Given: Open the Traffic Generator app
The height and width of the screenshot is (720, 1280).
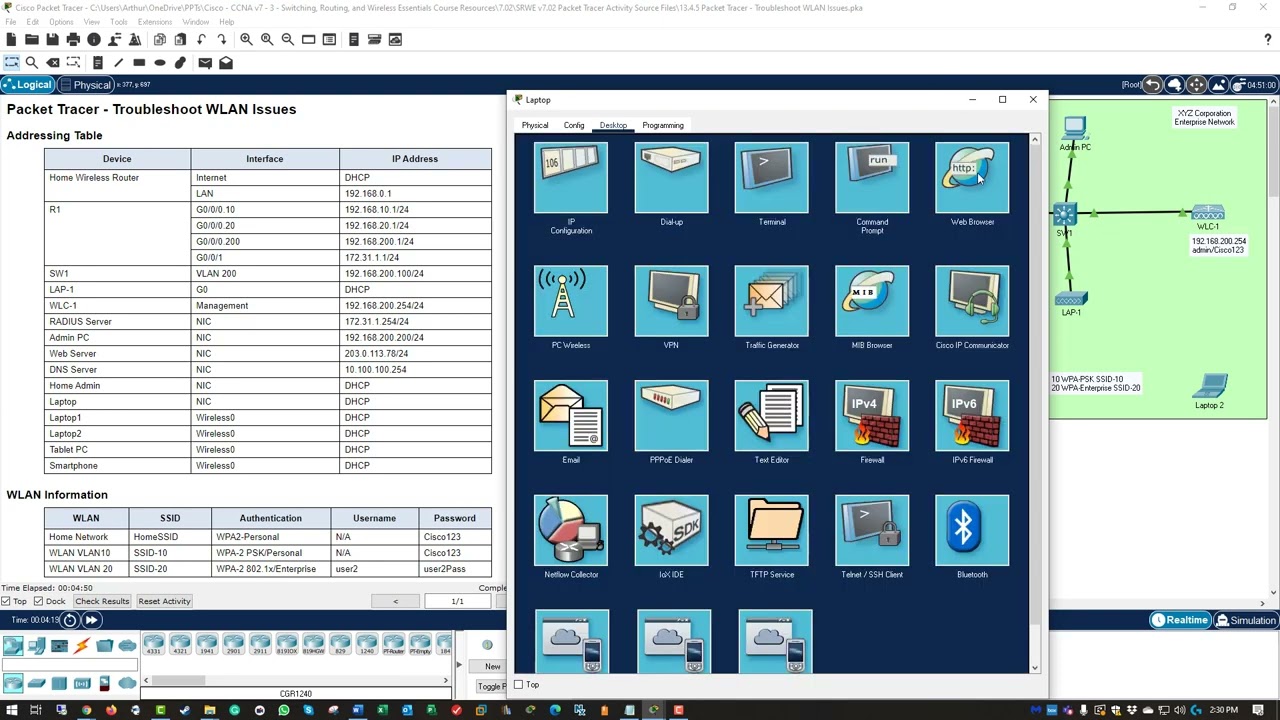Looking at the screenshot, I should coord(772,301).
